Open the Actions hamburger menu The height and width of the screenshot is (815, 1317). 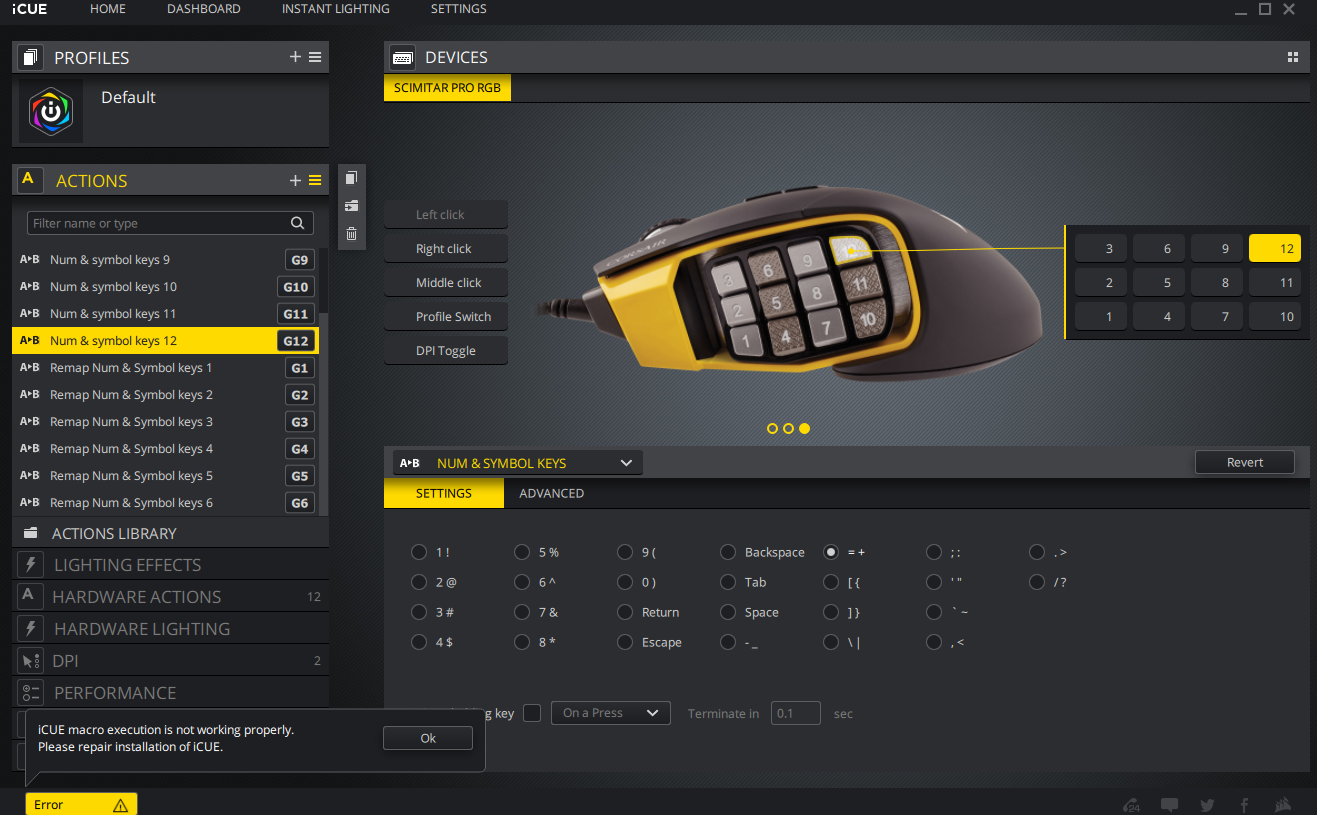tap(315, 180)
